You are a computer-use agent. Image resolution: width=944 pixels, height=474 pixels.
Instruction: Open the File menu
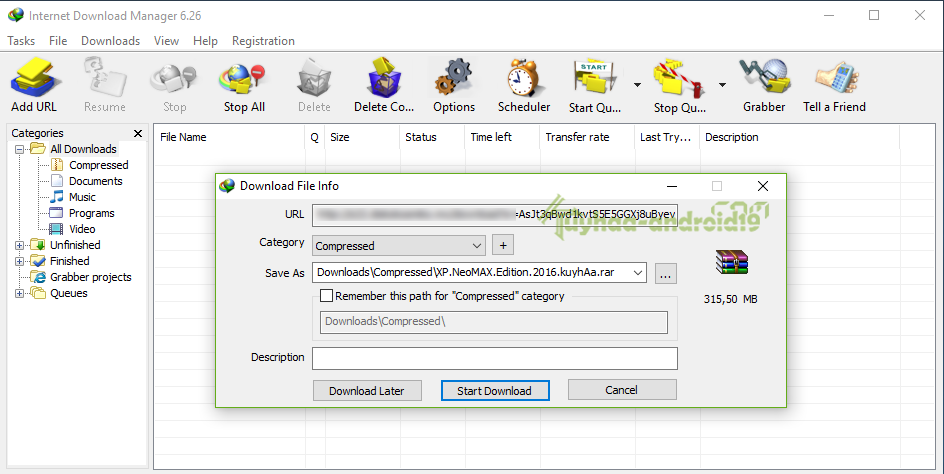click(x=58, y=41)
